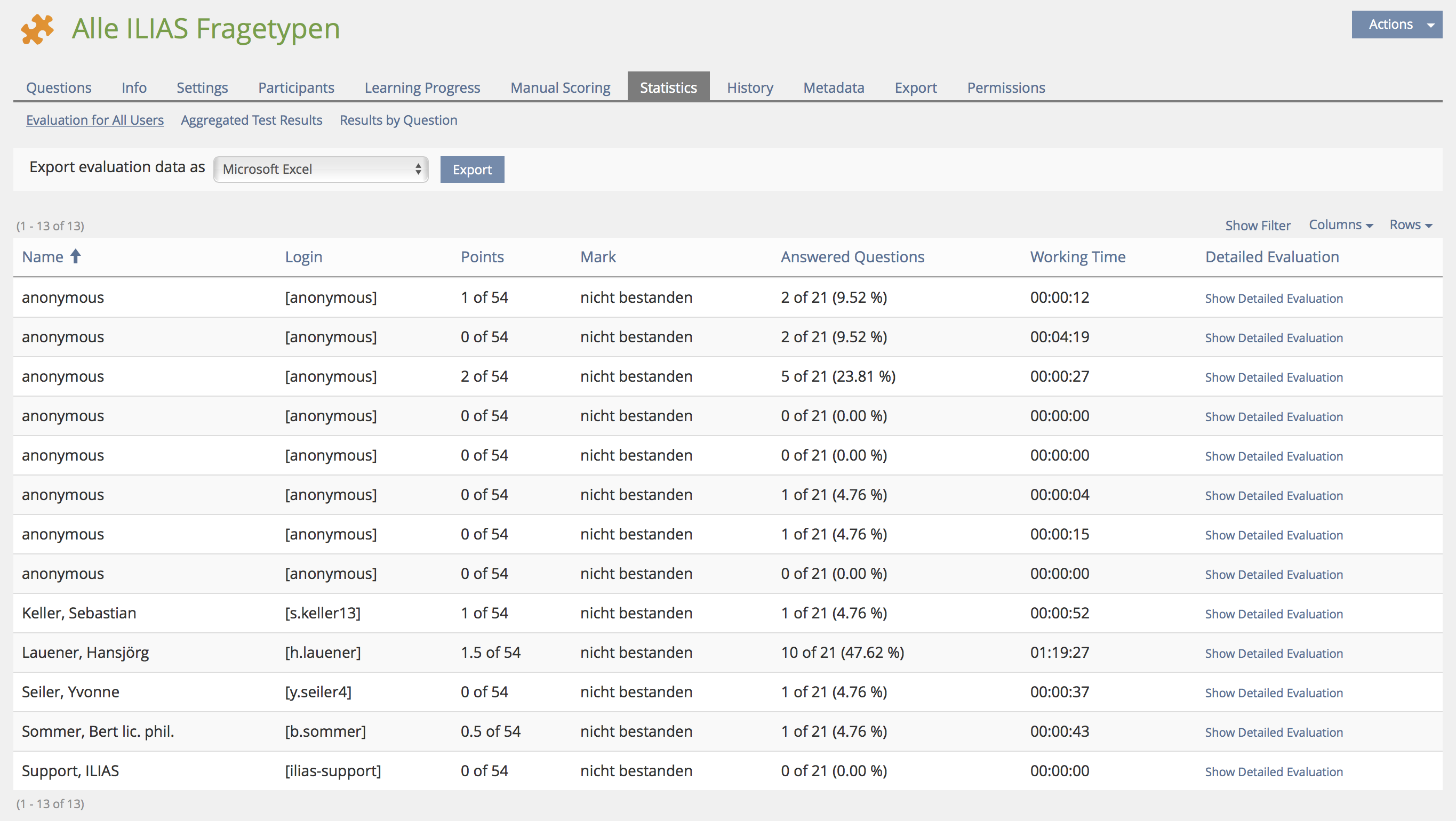Sort by Working Time column header
The image size is (1456, 821).
click(x=1077, y=256)
